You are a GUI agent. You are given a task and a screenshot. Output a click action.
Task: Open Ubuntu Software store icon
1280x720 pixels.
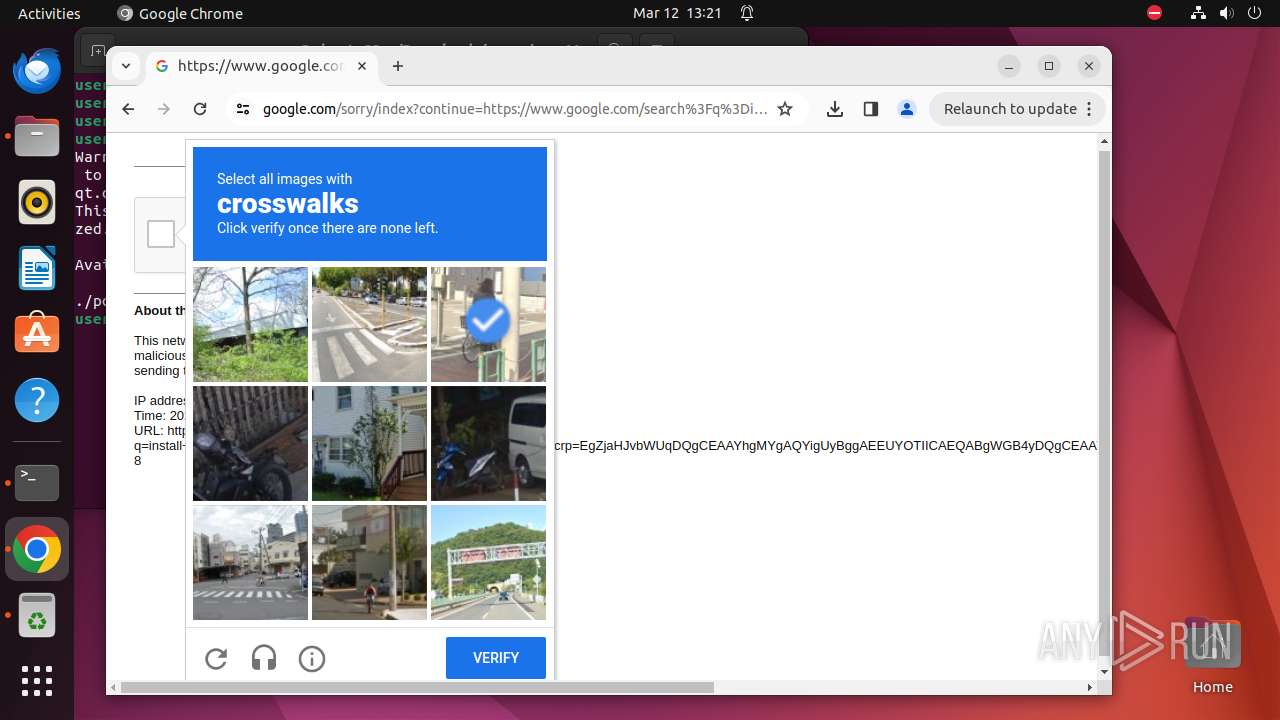click(x=37, y=334)
